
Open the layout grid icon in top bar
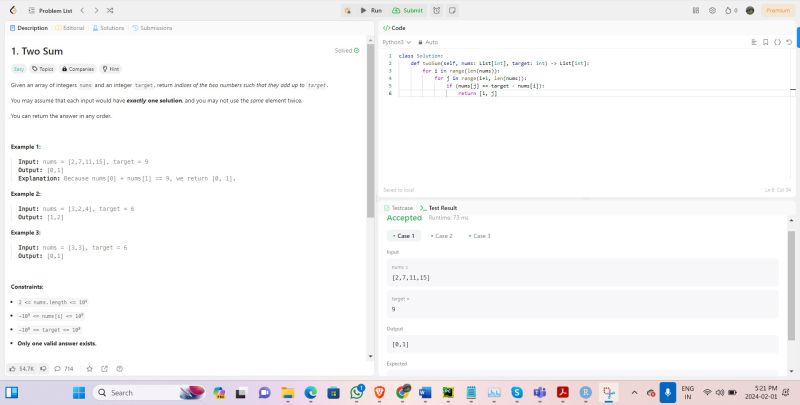click(x=696, y=9)
